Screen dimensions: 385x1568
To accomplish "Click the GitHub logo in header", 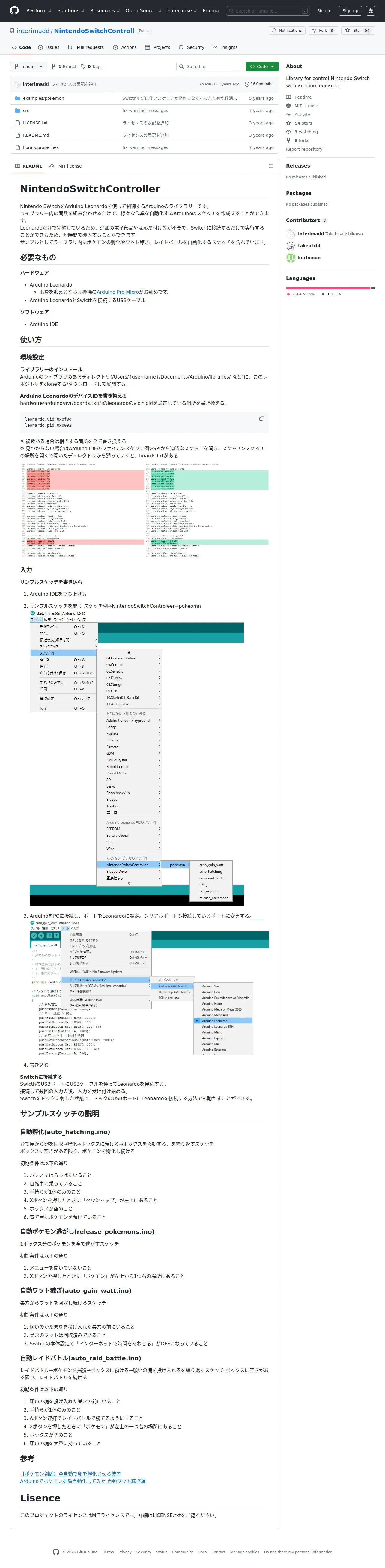I will click(x=14, y=10).
